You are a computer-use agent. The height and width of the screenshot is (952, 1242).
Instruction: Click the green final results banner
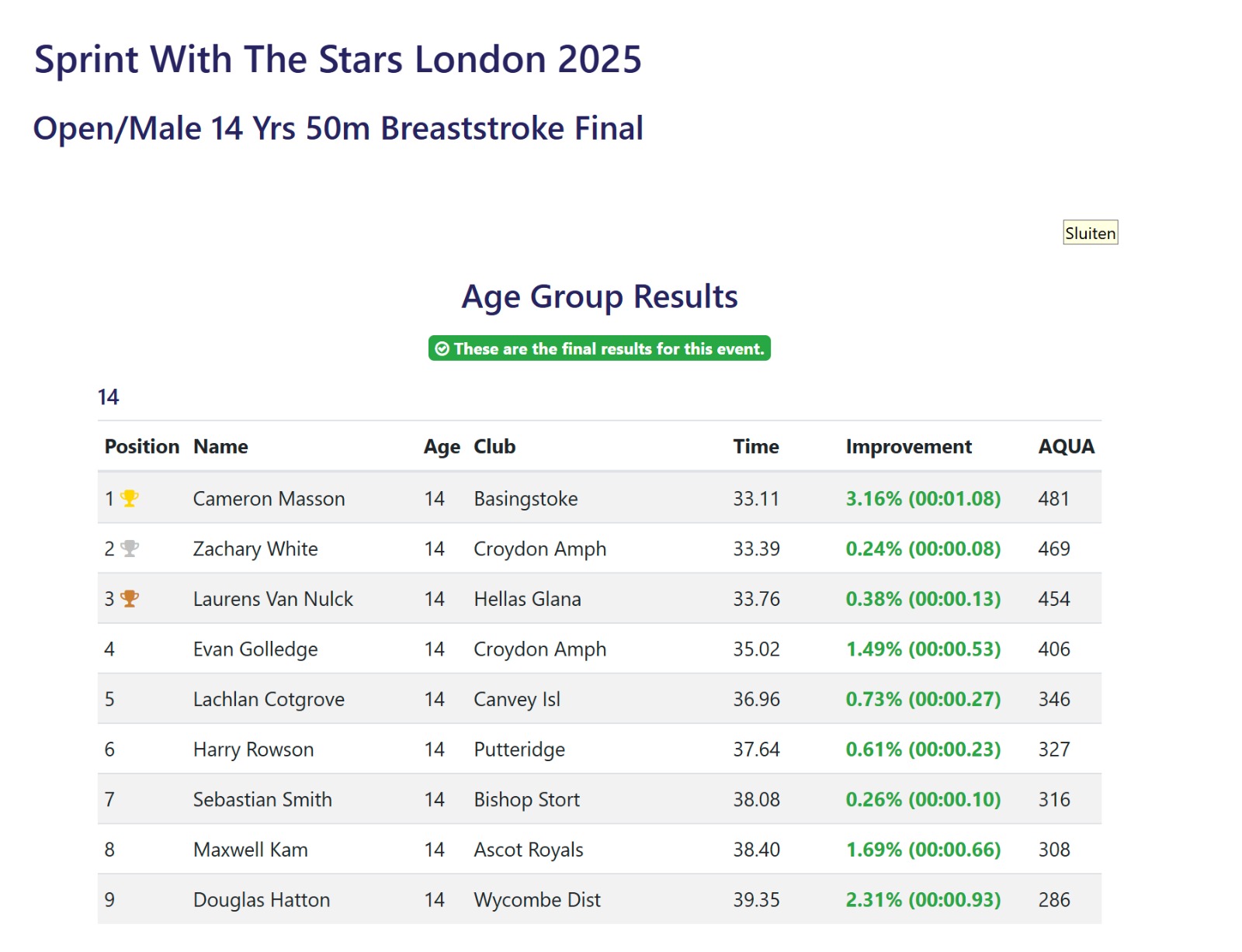(x=599, y=349)
